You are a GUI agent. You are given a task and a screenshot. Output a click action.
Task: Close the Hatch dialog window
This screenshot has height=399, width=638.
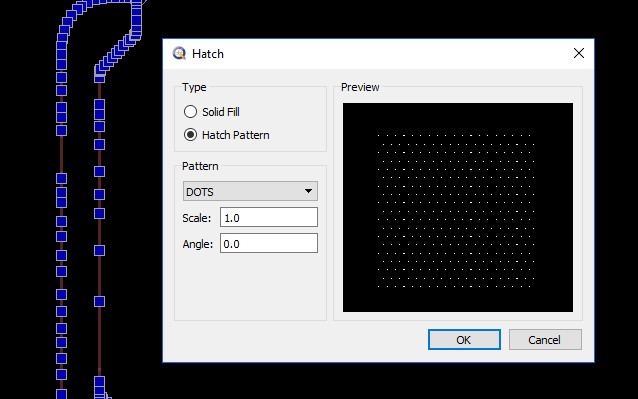click(x=579, y=53)
